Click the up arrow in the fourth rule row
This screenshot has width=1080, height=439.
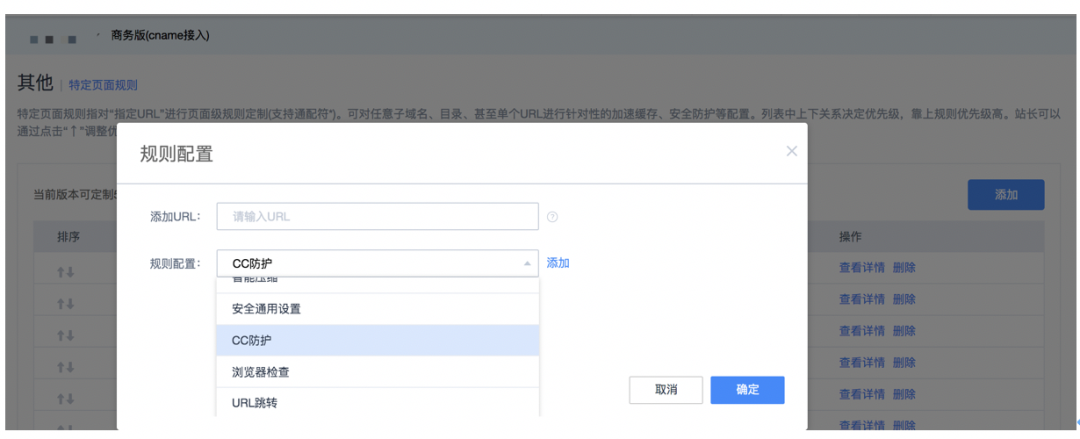click(x=61, y=367)
